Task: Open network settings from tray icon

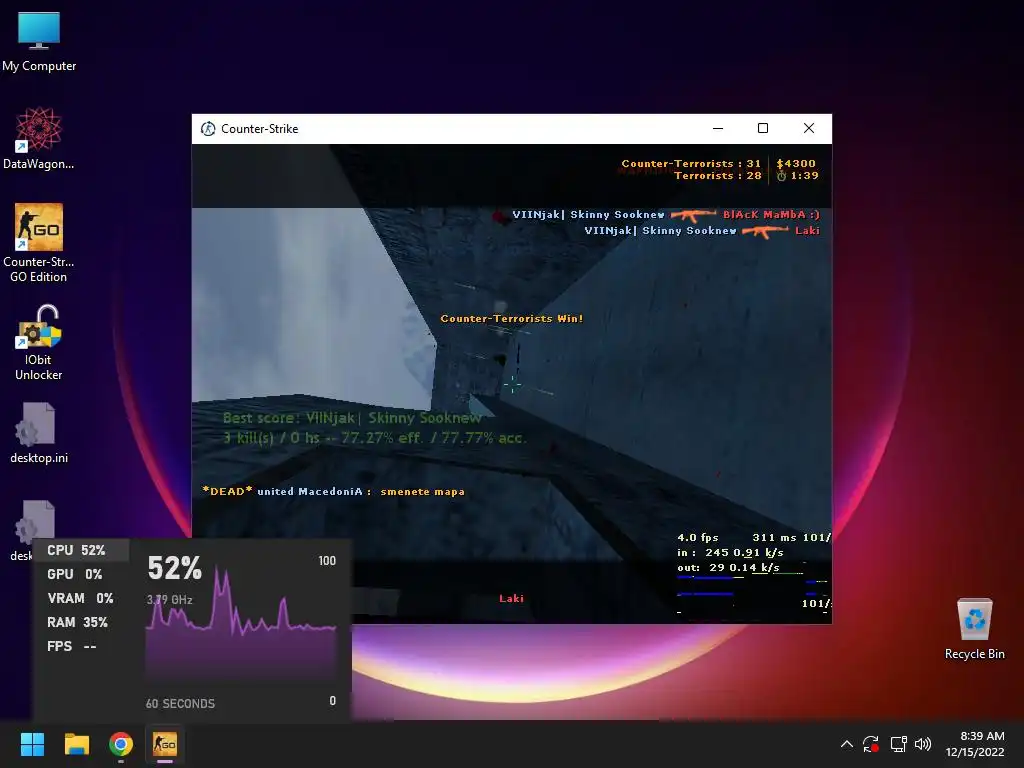Action: [x=898, y=744]
